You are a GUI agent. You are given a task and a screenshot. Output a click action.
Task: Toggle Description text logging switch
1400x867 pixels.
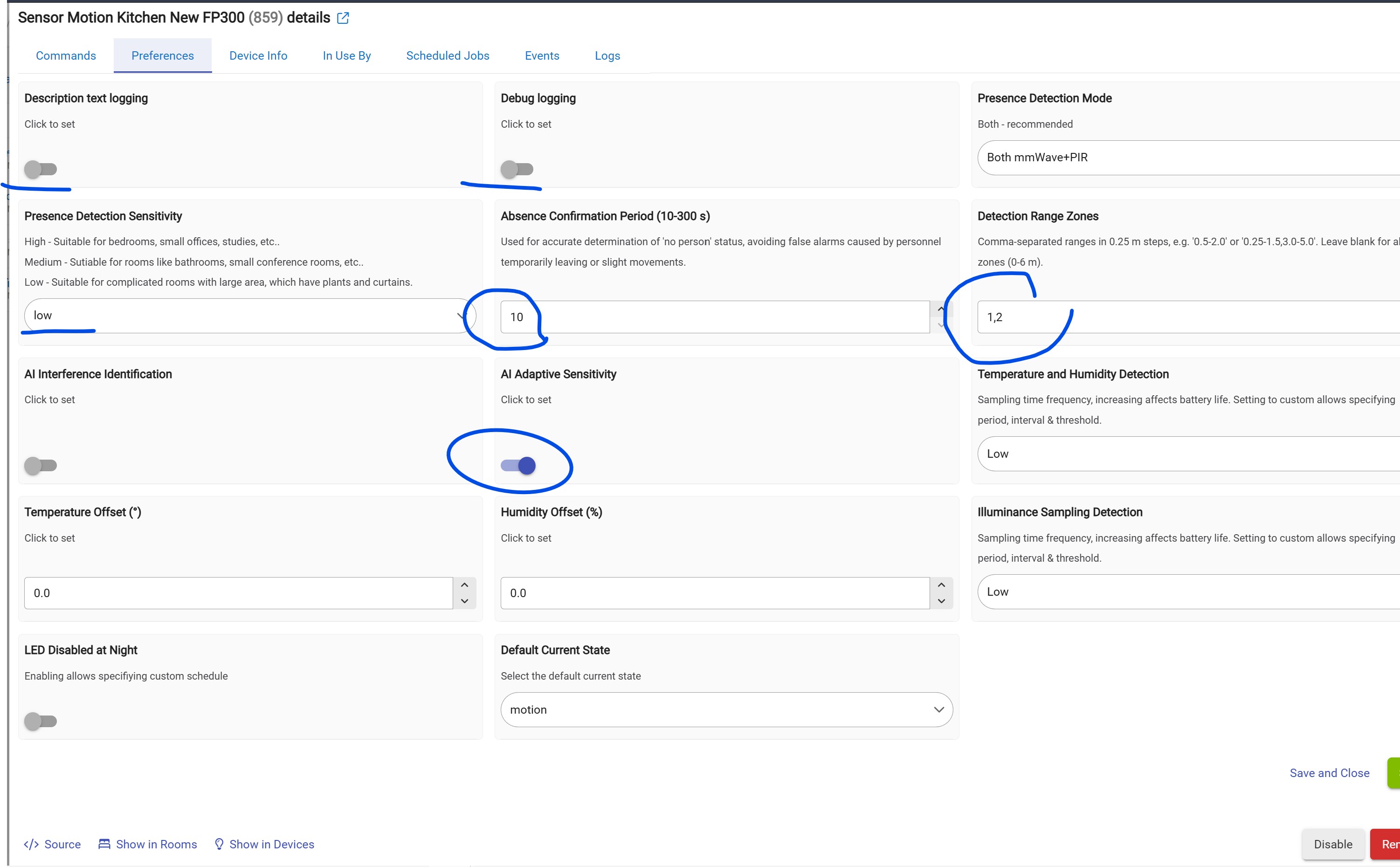coord(41,169)
